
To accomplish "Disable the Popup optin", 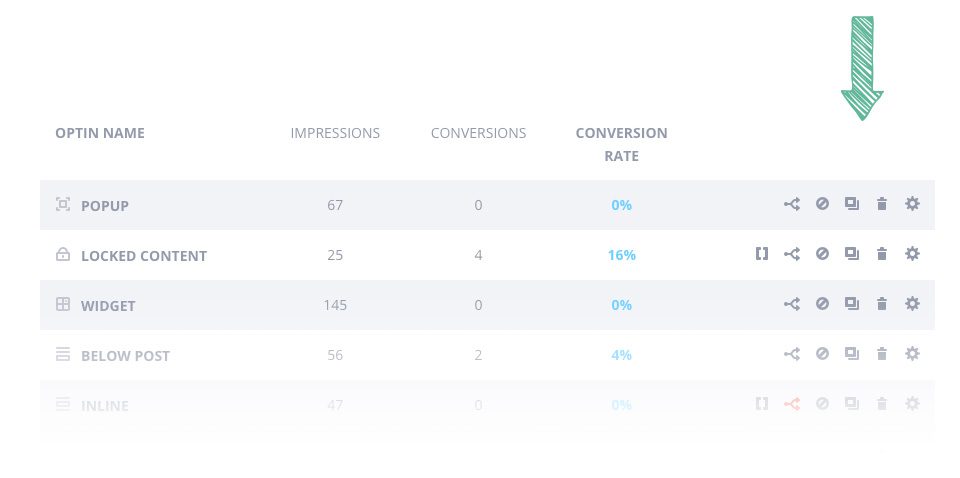I will 822,204.
